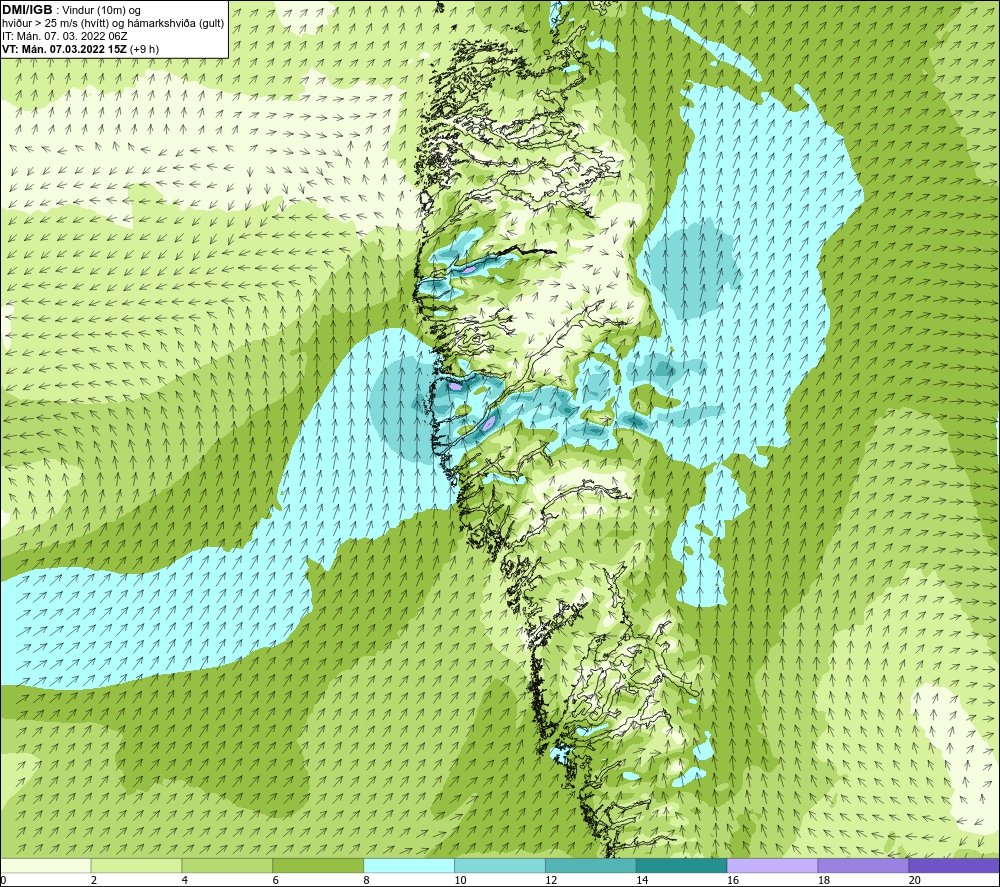Click the '6' label on the color scale

[276, 881]
